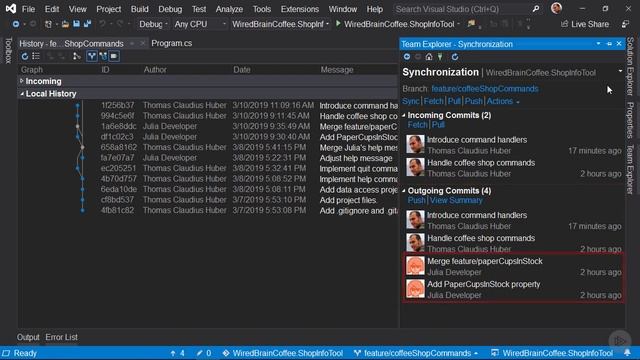The image size is (640, 360).
Task: Click the notifications bell in status bar
Action: coord(627,353)
